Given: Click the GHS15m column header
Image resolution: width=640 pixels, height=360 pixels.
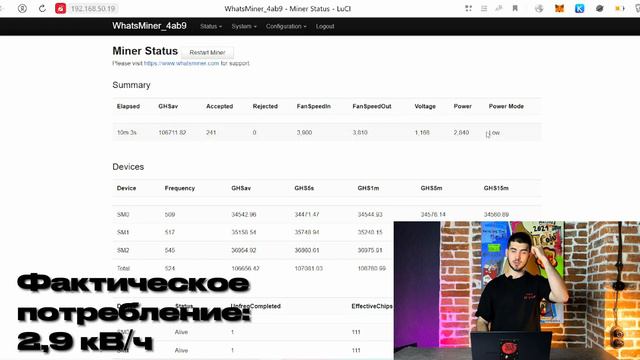Looking at the screenshot, I should (x=496, y=188).
